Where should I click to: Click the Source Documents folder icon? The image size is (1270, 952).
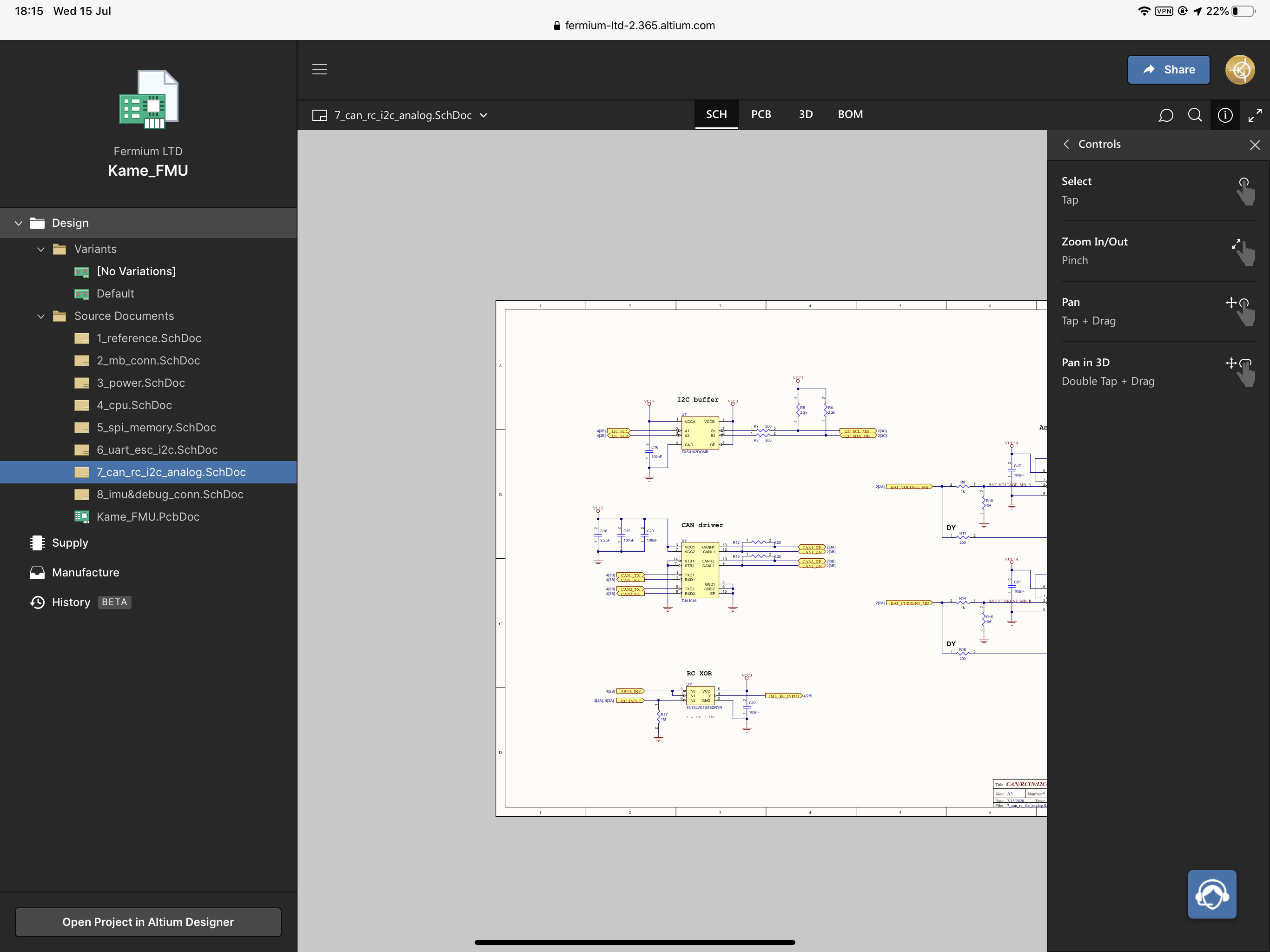tap(60, 317)
